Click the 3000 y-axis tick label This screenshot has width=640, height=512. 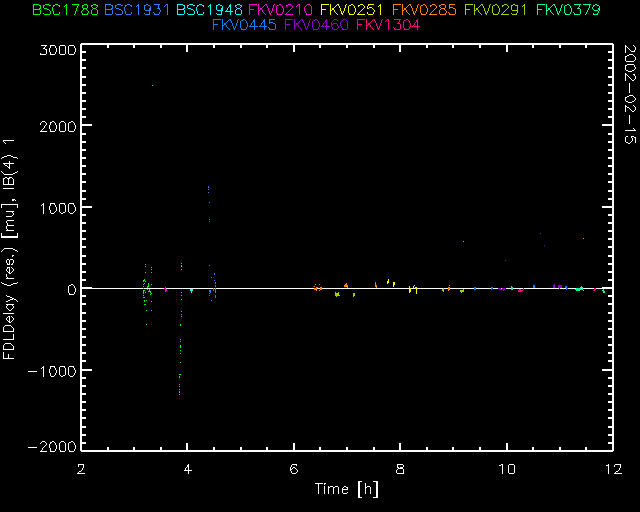click(x=58, y=49)
